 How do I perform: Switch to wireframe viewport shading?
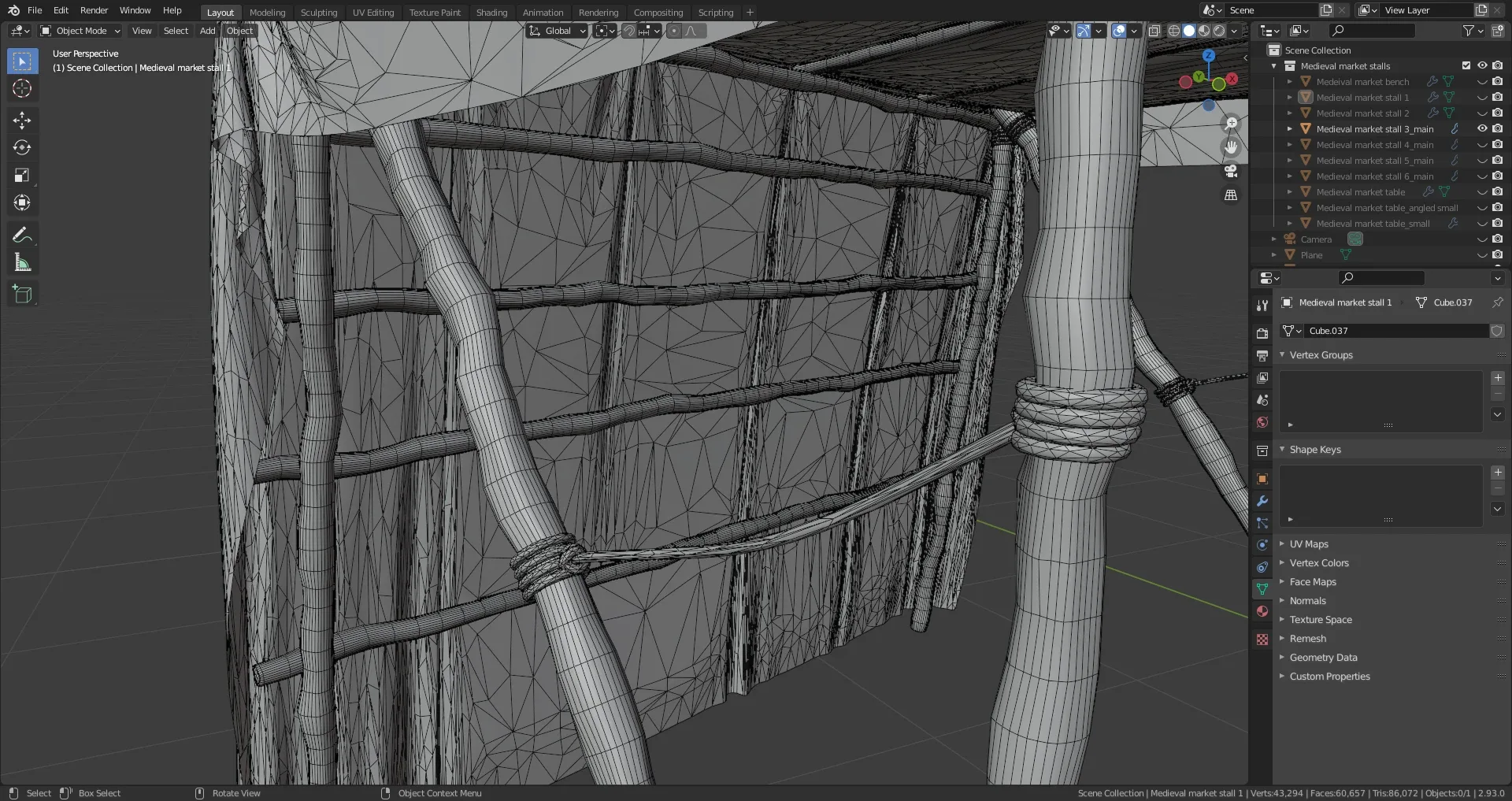point(1173,31)
